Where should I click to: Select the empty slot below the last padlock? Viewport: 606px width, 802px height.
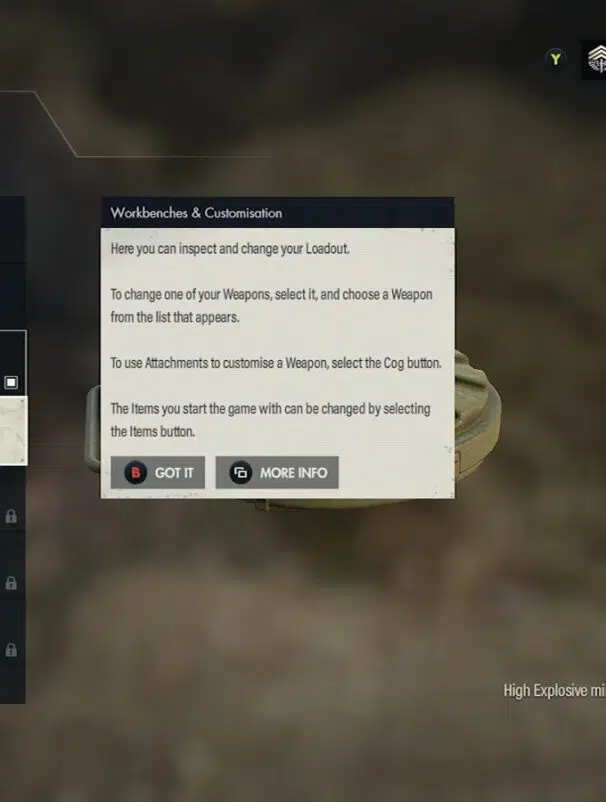(12, 685)
